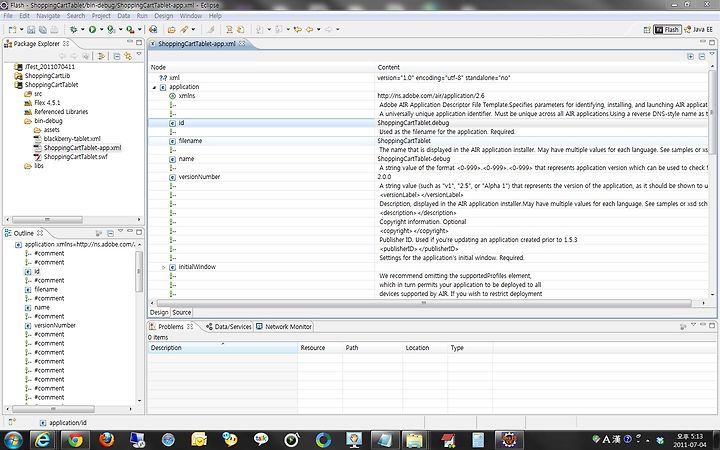Click the Location column header

pos(425,348)
